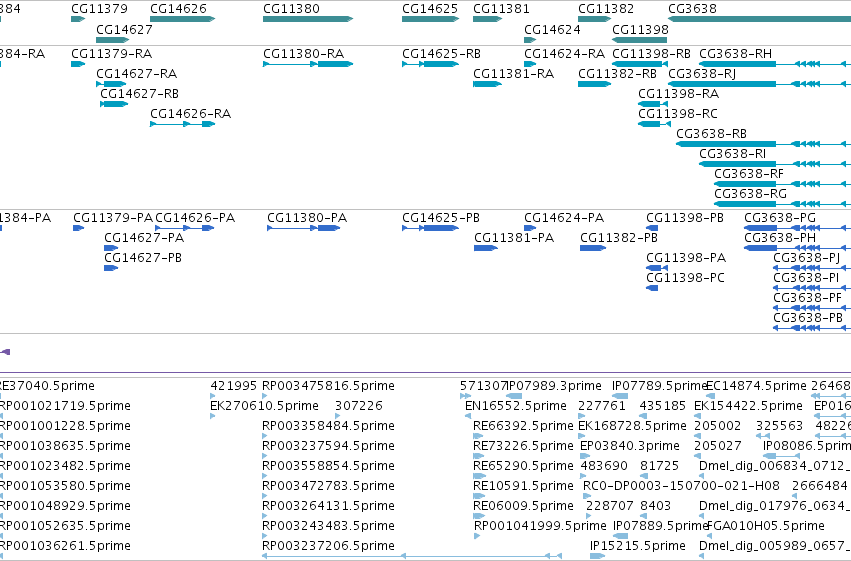Click EST EC14874.5prime

[710, 396]
